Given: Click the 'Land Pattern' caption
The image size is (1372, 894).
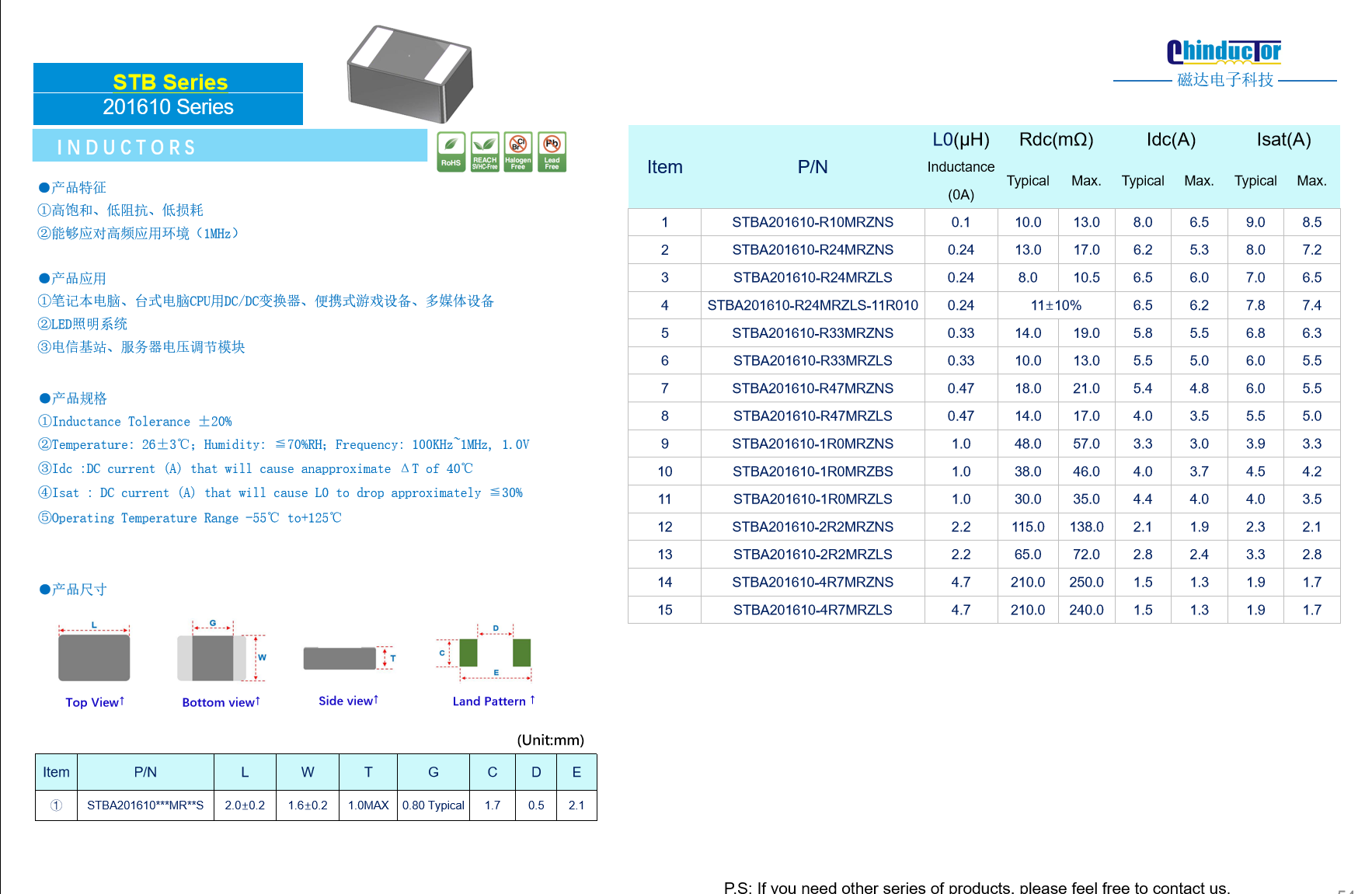Looking at the screenshot, I should click(494, 701).
